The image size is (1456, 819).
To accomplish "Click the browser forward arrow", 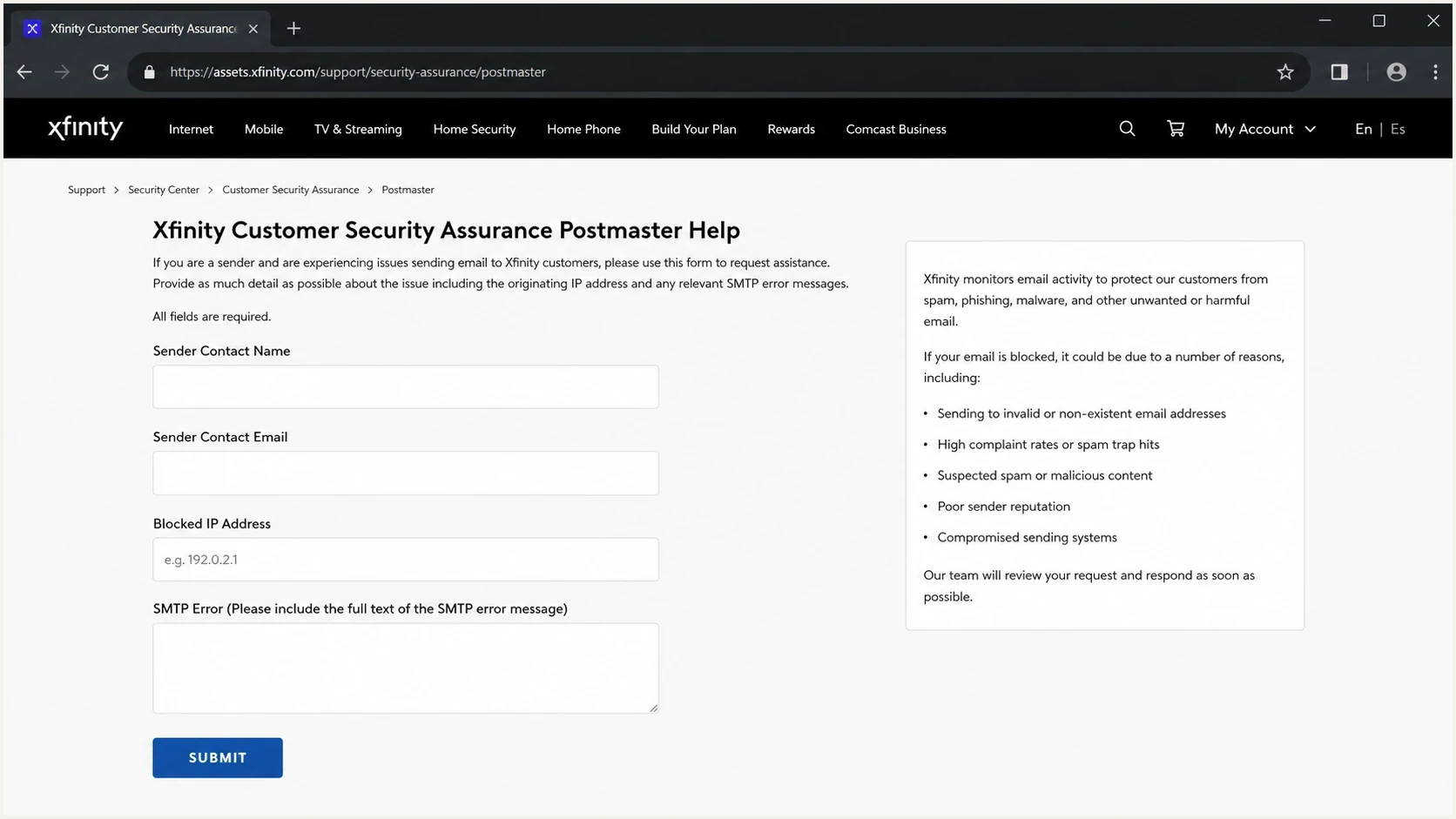I will point(62,72).
